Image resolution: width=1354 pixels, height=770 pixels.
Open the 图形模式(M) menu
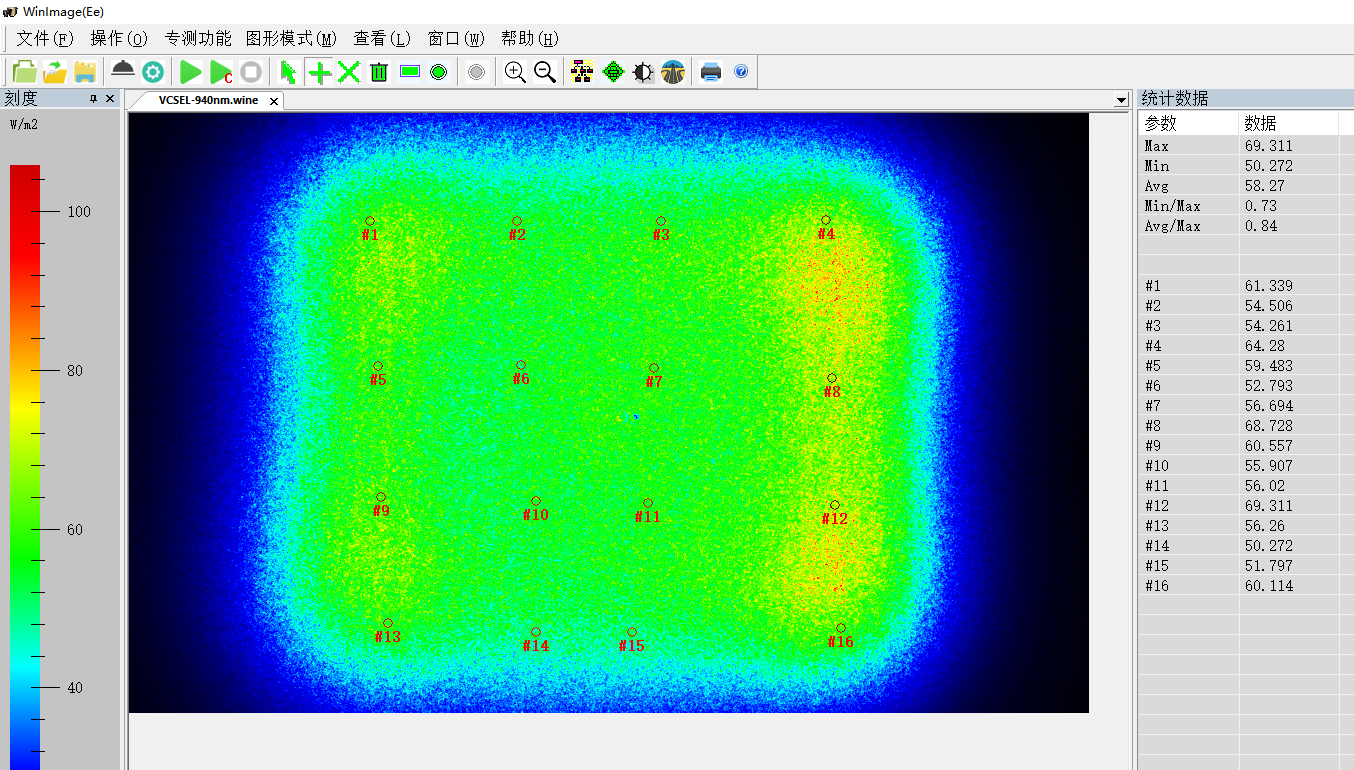291,39
